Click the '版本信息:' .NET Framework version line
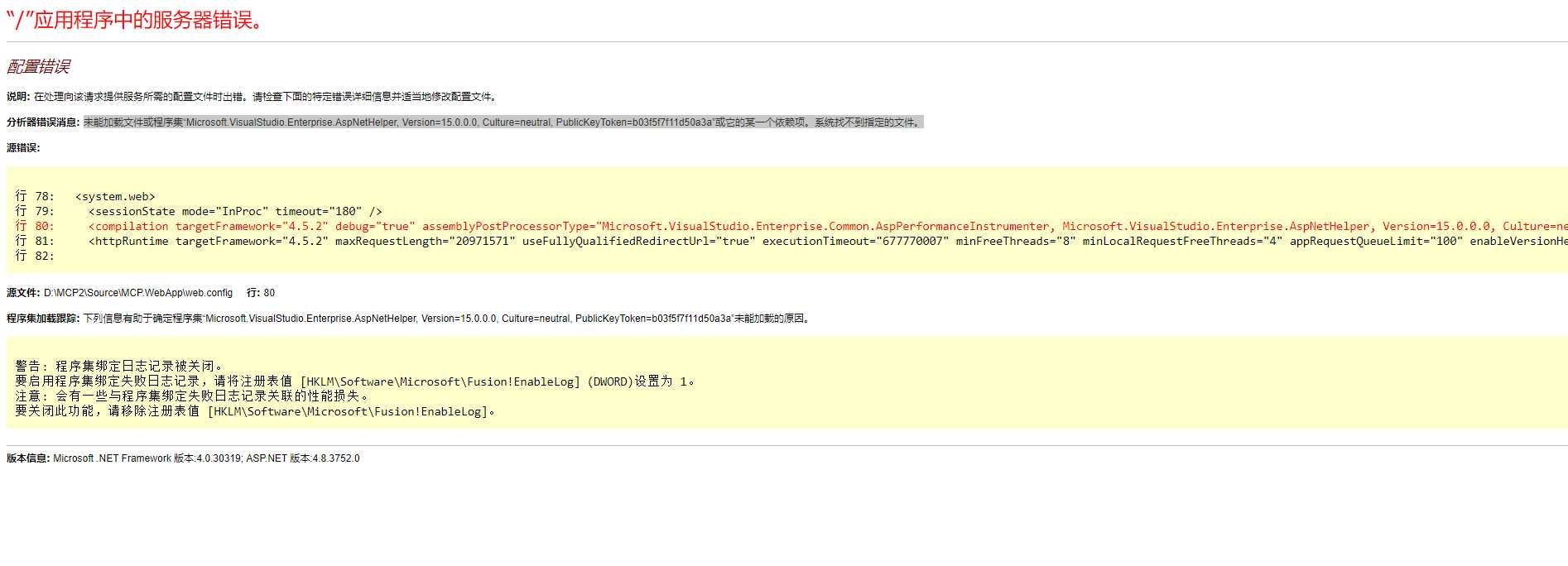This screenshot has height=566, width=1568. pos(183,458)
